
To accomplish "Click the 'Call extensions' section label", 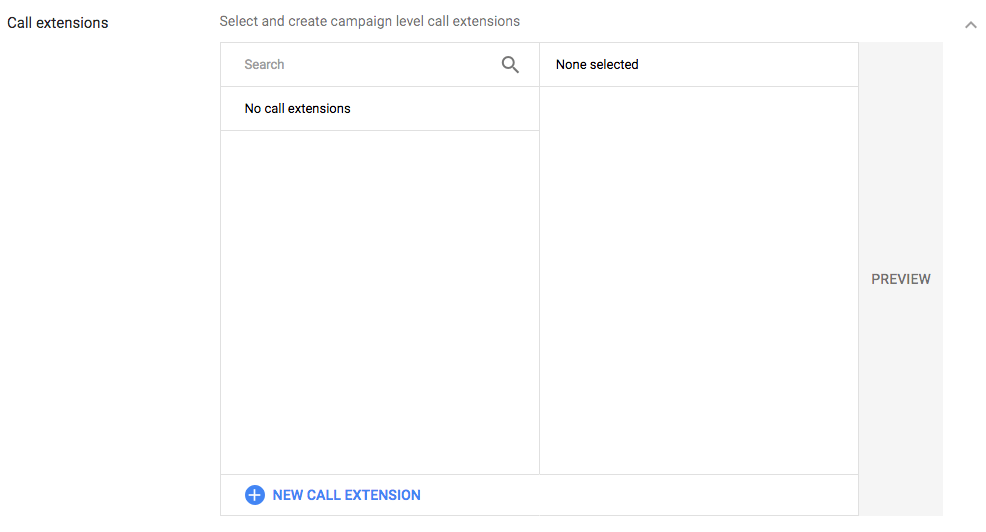I will coord(58,22).
